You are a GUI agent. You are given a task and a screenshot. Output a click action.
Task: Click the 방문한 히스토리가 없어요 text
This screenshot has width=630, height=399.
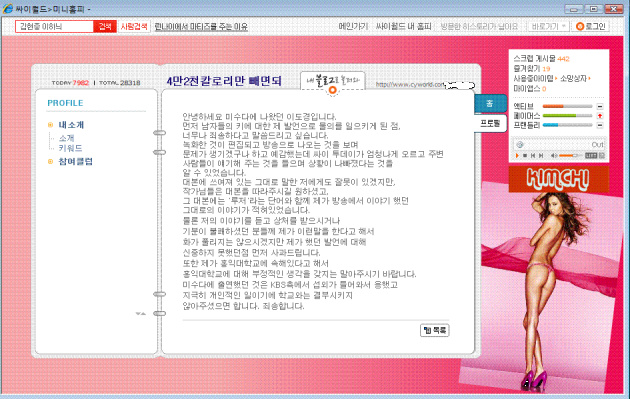[x=479, y=27]
